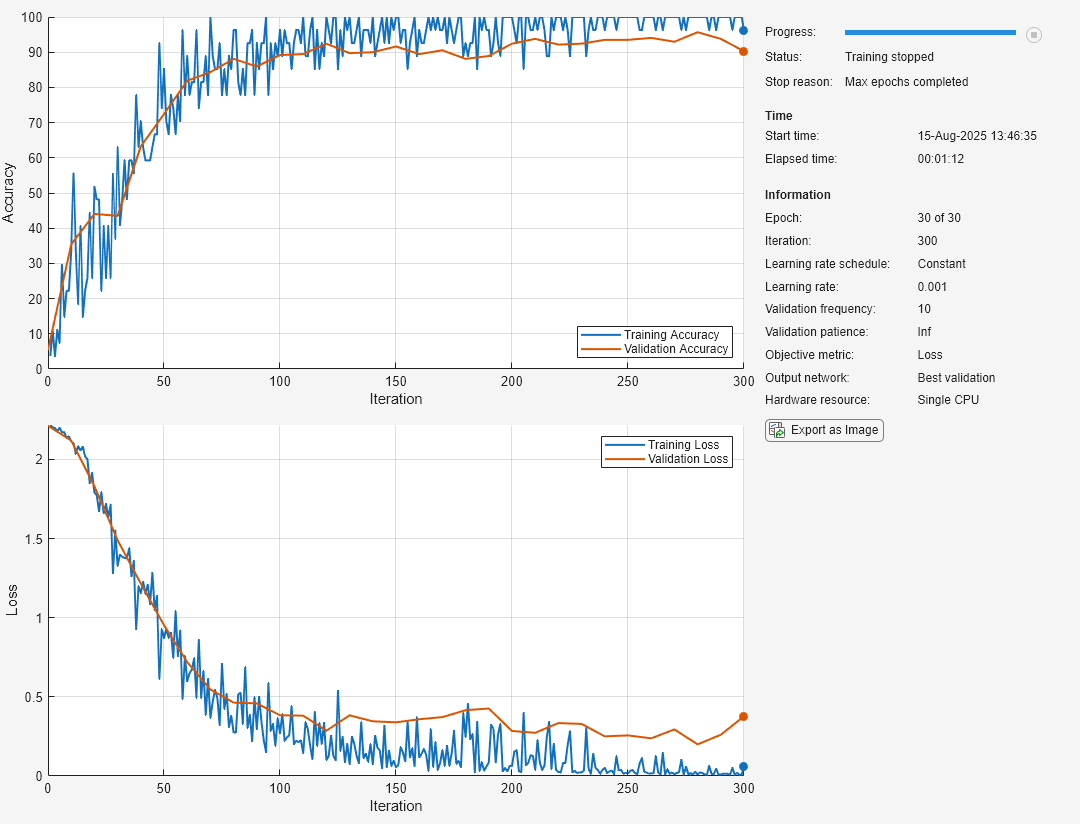
Task: Click the Accuracy y-axis label
Action: pos(9,192)
